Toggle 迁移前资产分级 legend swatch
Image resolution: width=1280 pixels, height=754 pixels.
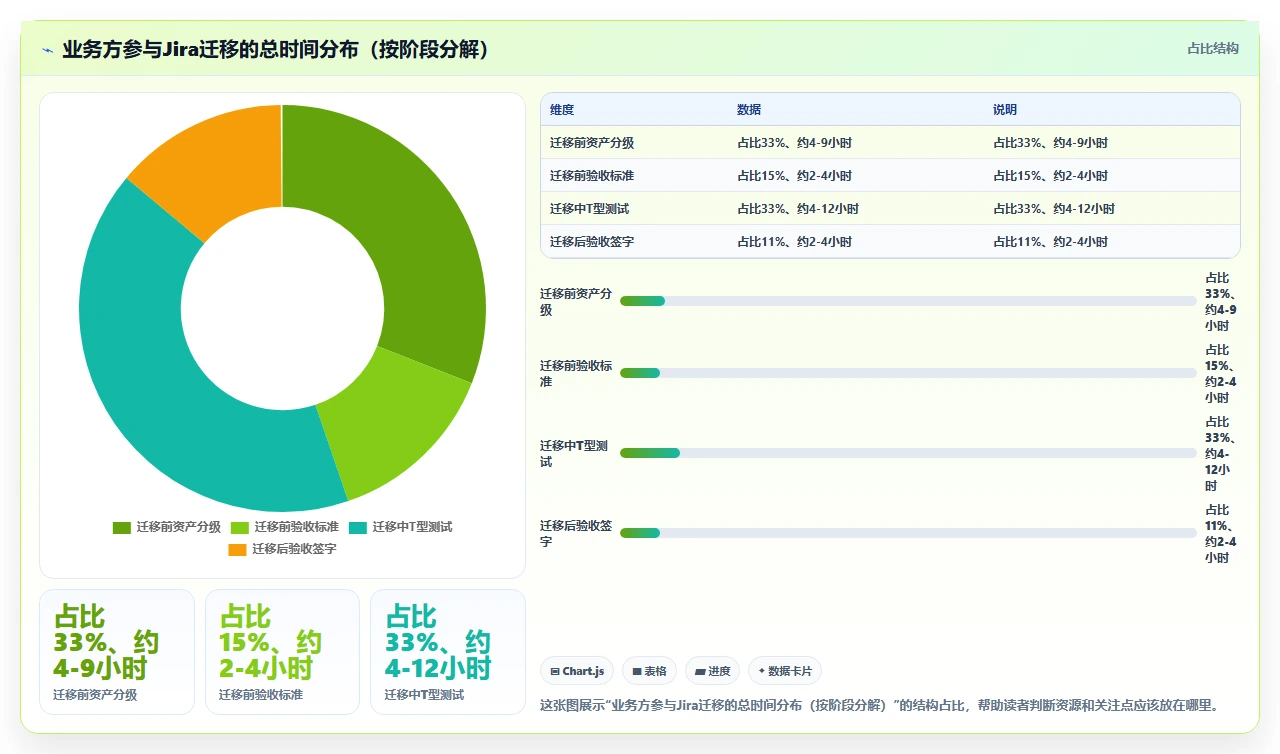tap(122, 527)
